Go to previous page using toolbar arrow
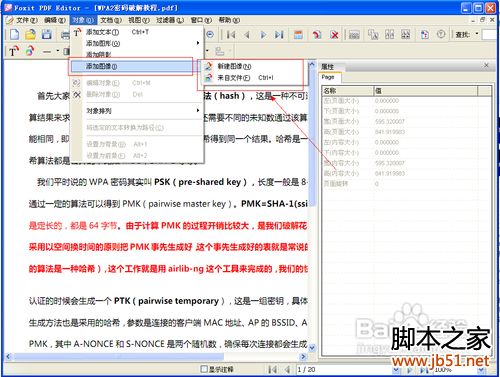Image resolution: width=500 pixels, height=377 pixels. (x=247, y=35)
